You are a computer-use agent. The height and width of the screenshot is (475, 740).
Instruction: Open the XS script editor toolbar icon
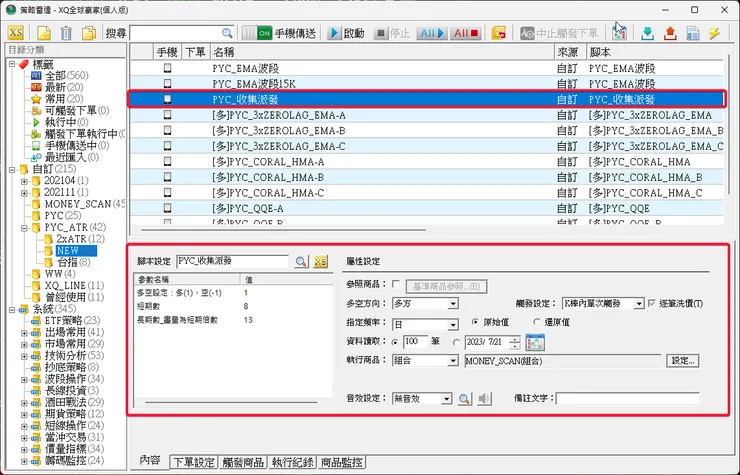16,33
